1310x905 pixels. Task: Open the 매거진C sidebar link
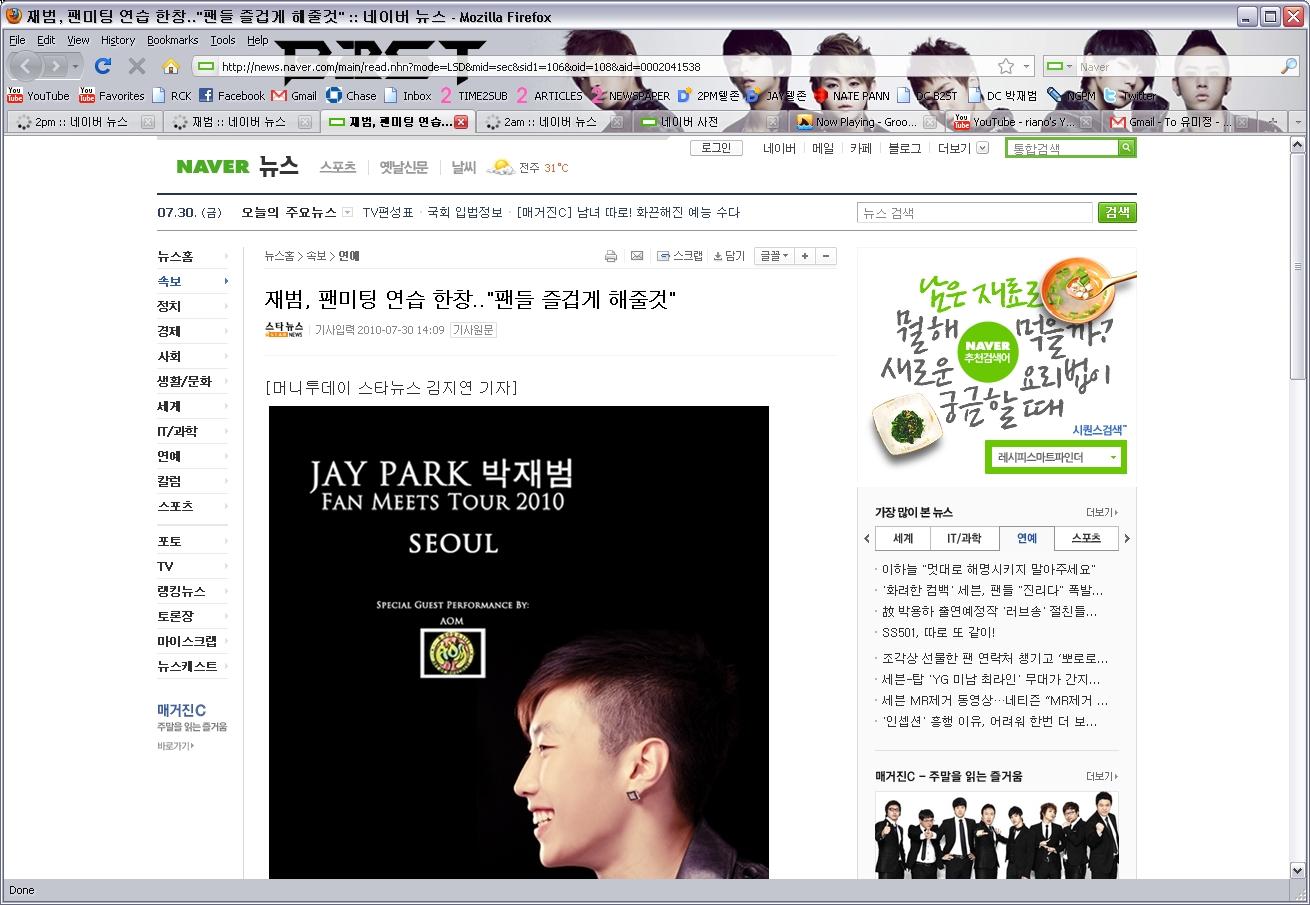181,710
